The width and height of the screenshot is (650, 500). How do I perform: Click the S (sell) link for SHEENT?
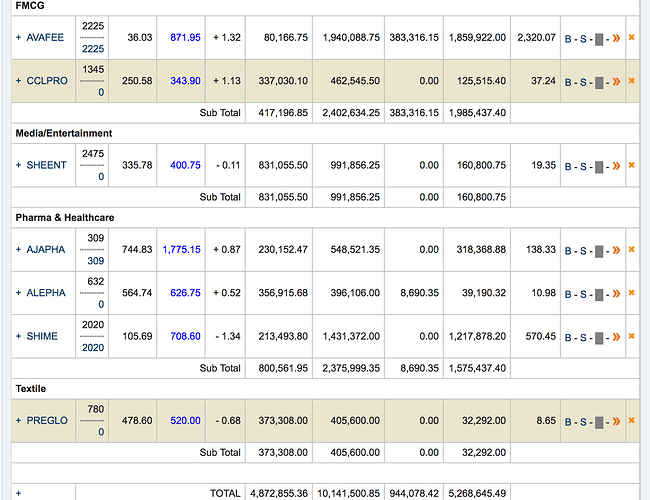[x=583, y=167]
